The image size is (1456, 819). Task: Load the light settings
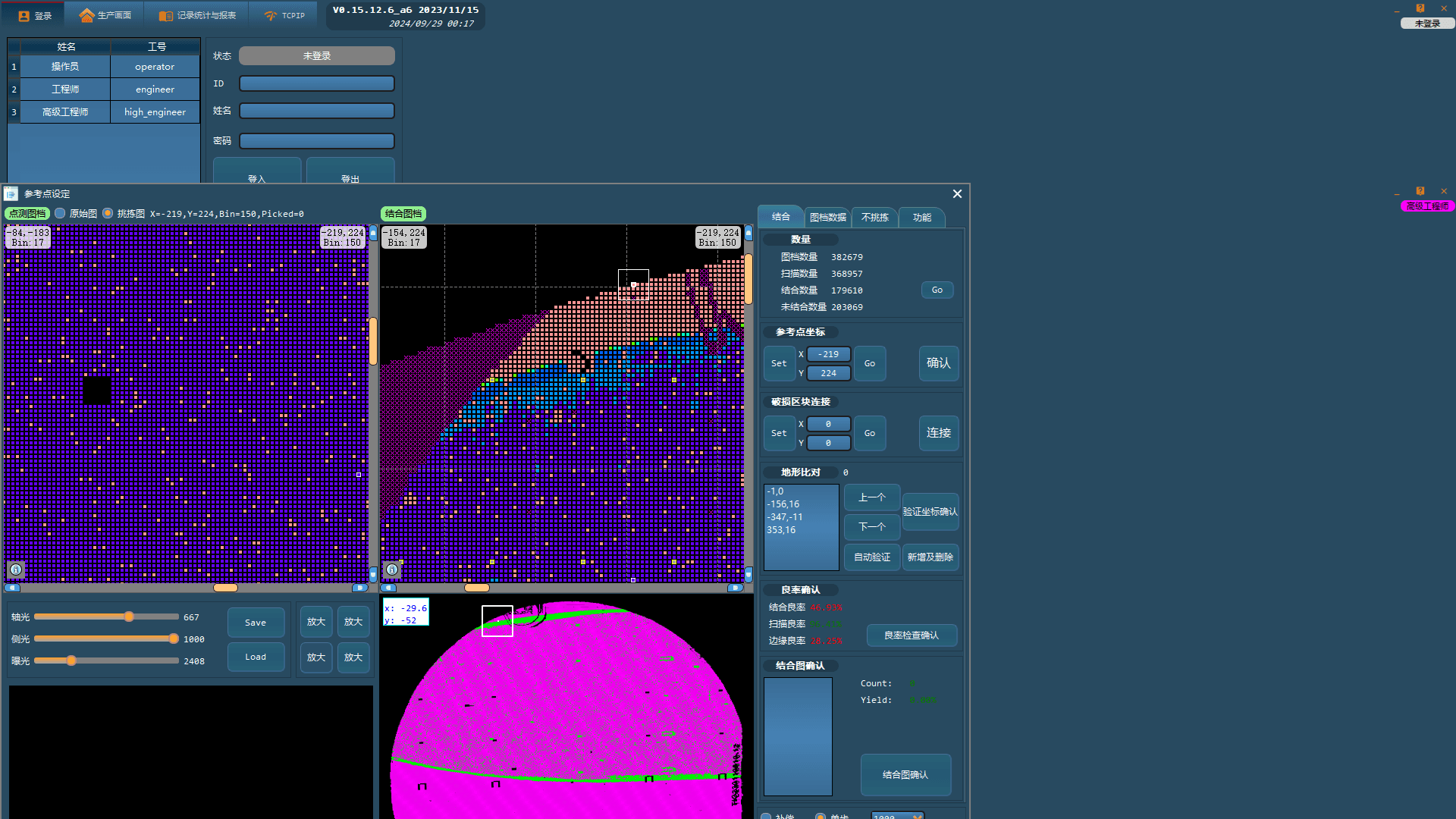pyautogui.click(x=256, y=657)
